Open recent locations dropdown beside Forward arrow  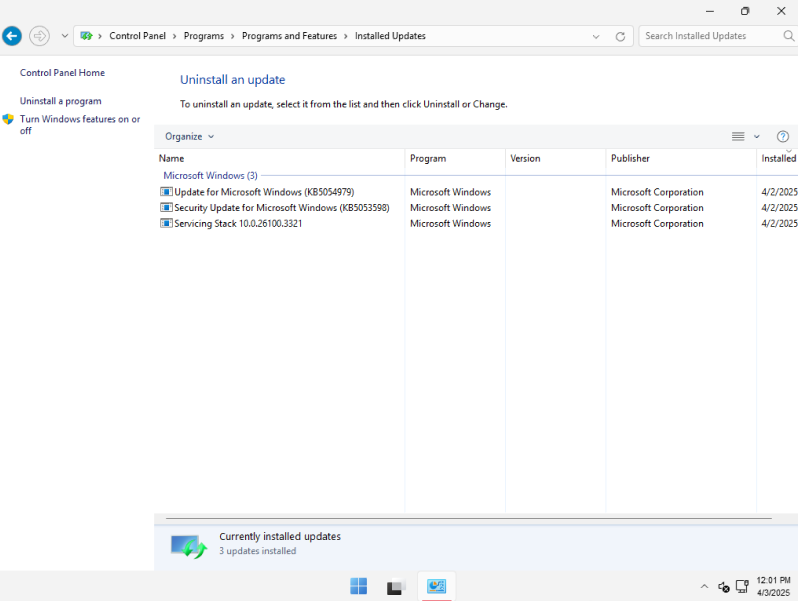[65, 36]
